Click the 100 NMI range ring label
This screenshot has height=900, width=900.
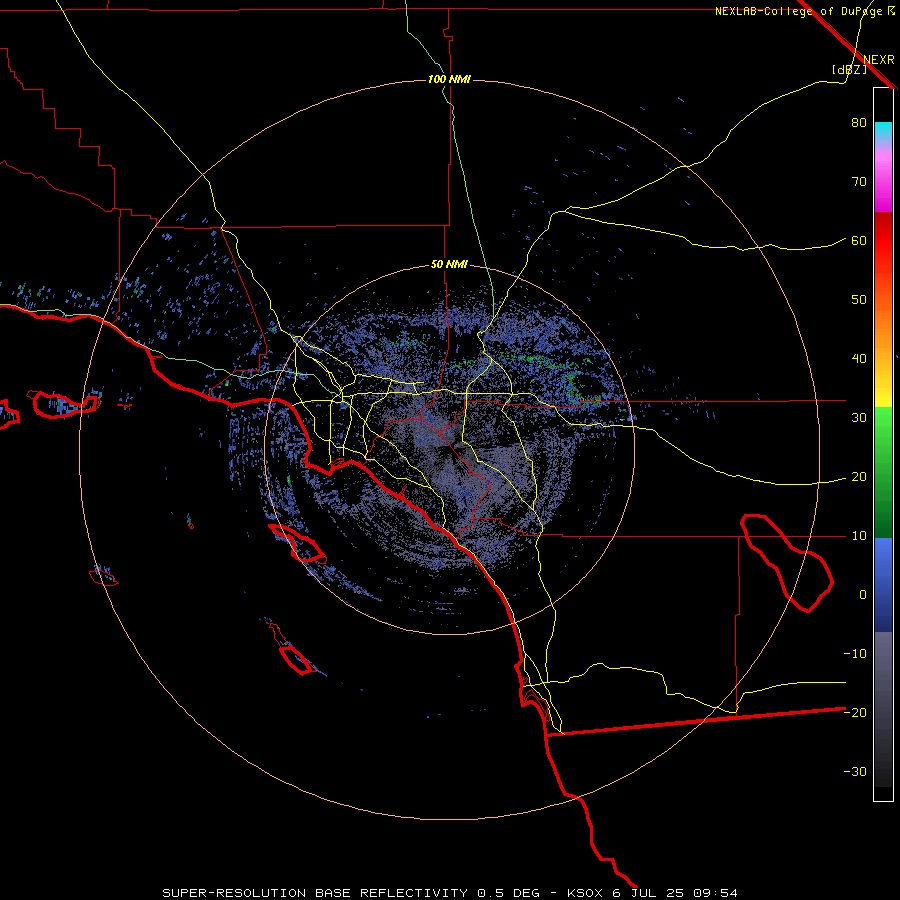[449, 79]
